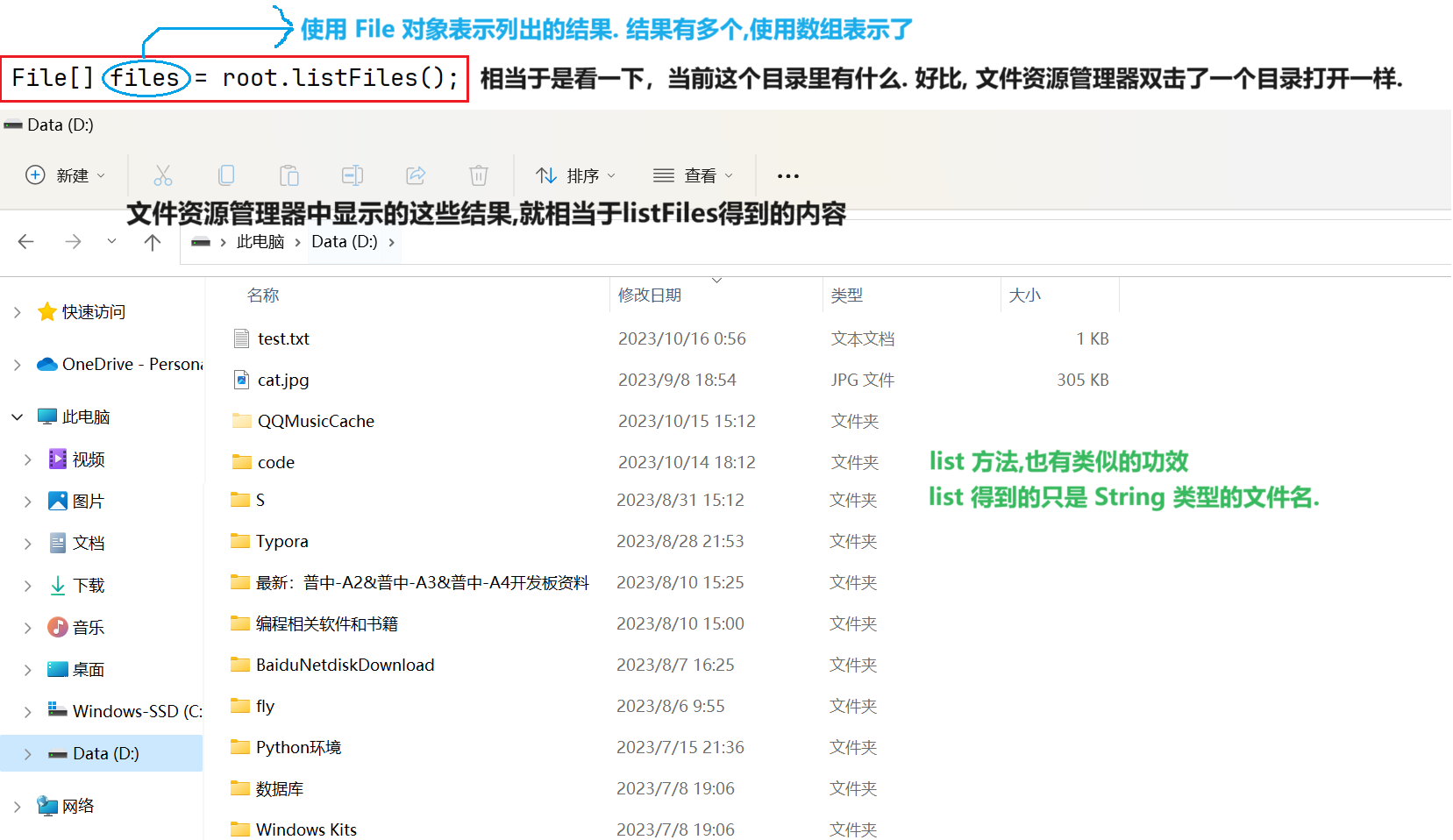The width and height of the screenshot is (1453, 840).
Task: Click the Downloads arrow icon in sidebar
Action: (58, 585)
